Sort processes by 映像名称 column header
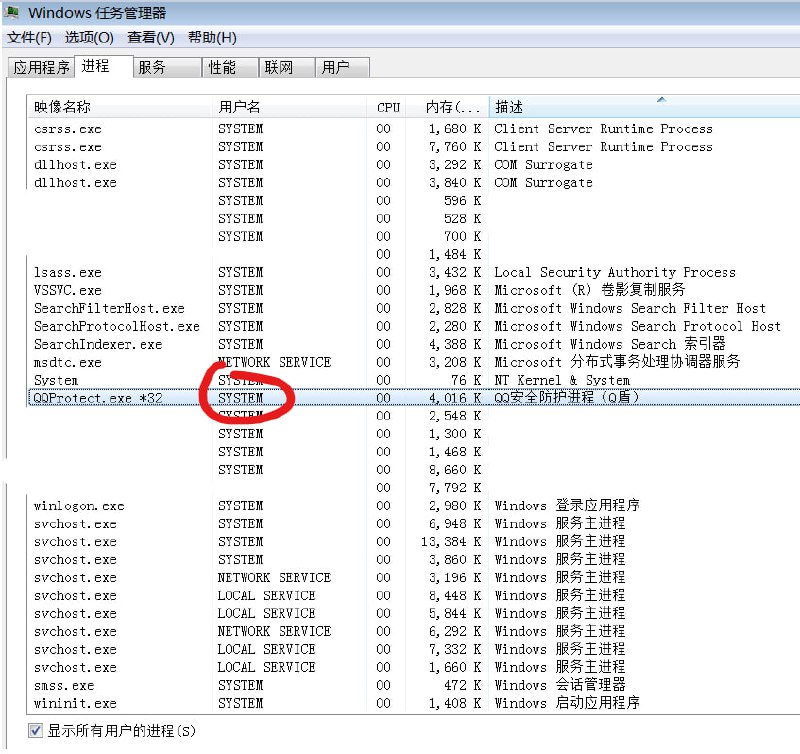 [62, 107]
